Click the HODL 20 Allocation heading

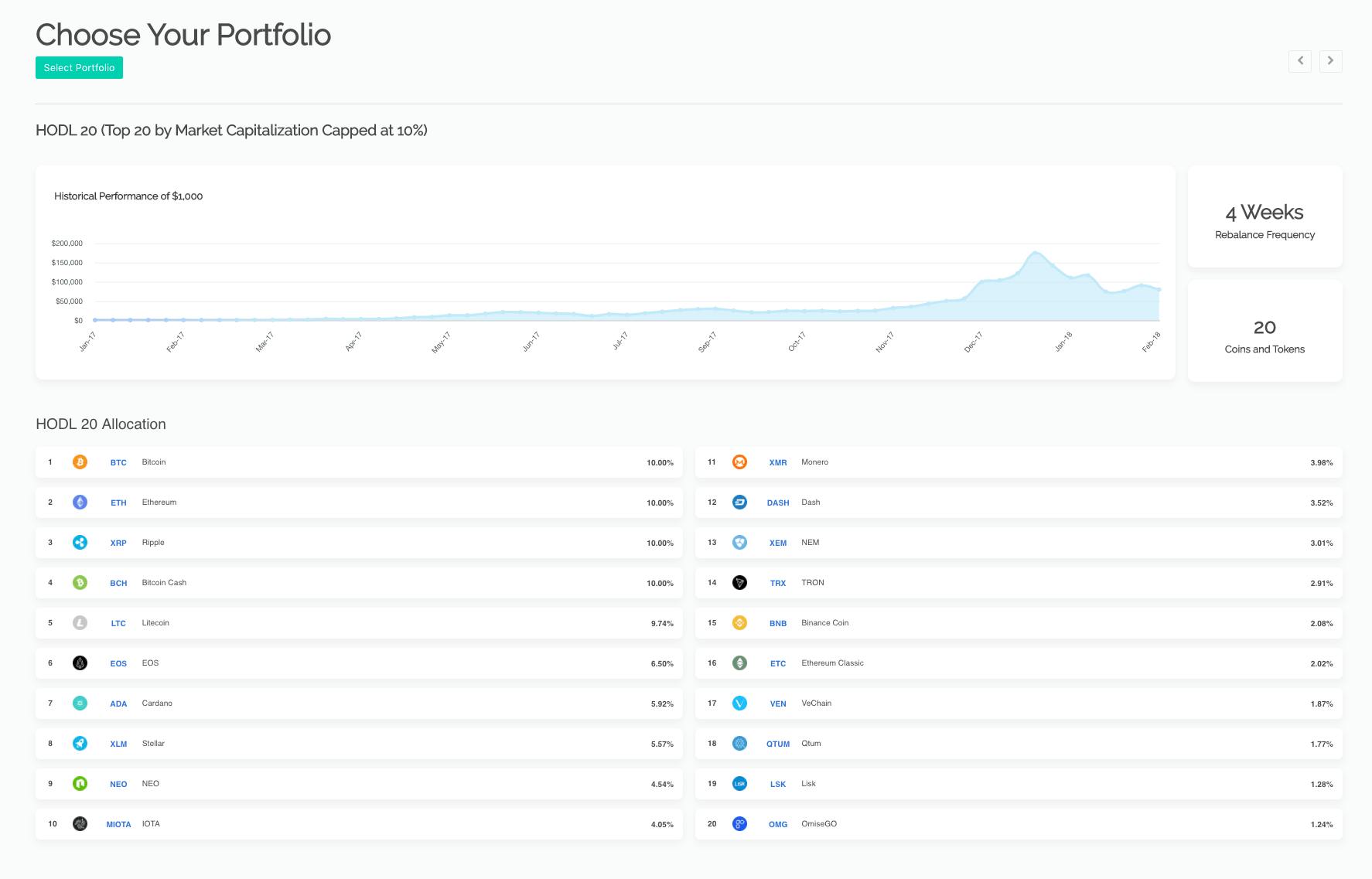coord(101,424)
